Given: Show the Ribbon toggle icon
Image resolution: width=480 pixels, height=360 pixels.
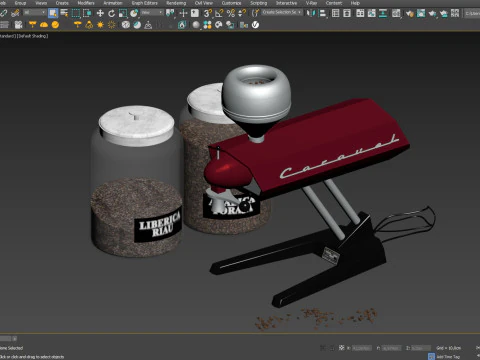Looking at the screenshot, I should 360,13.
